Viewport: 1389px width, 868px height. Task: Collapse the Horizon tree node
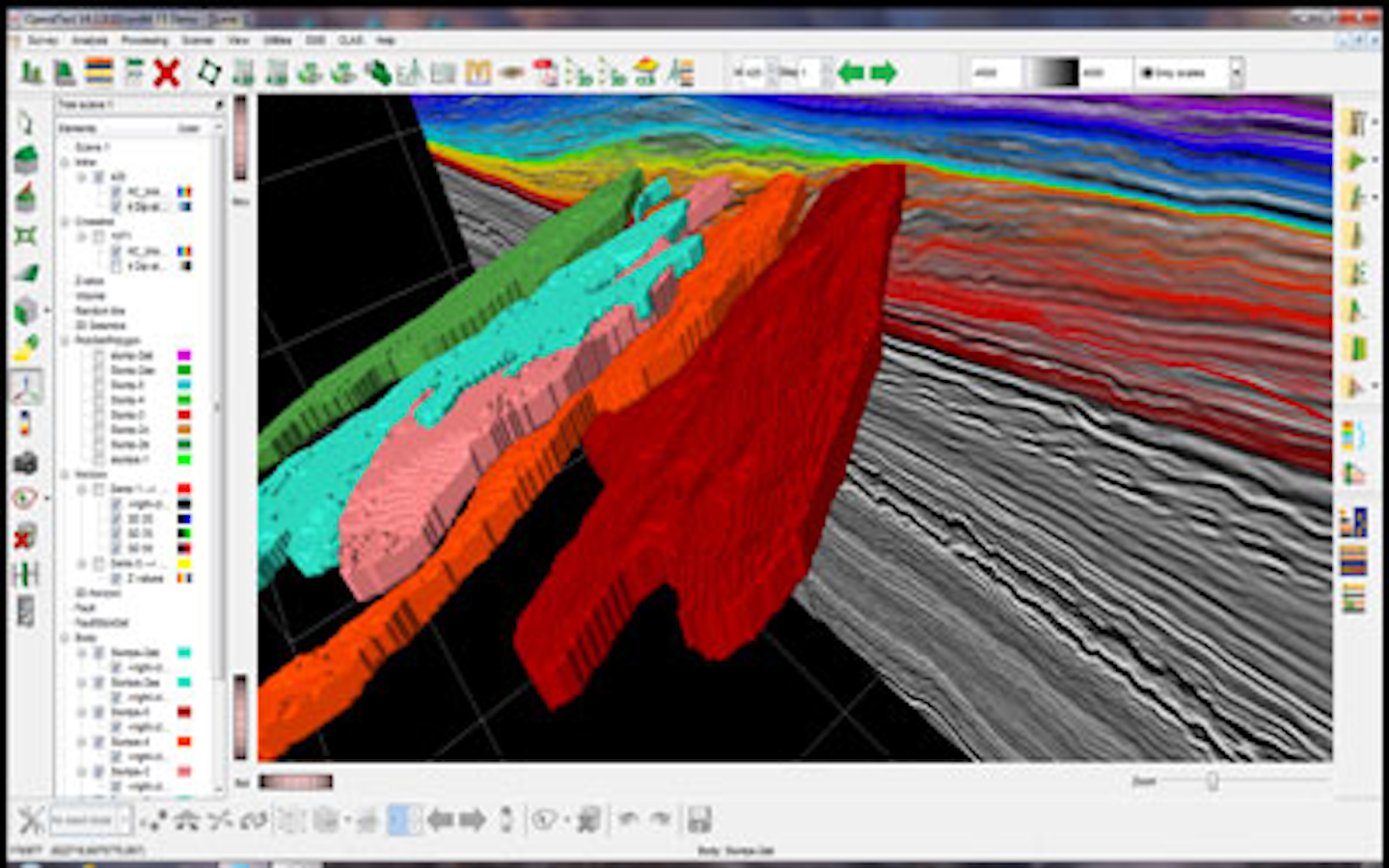click(66, 475)
